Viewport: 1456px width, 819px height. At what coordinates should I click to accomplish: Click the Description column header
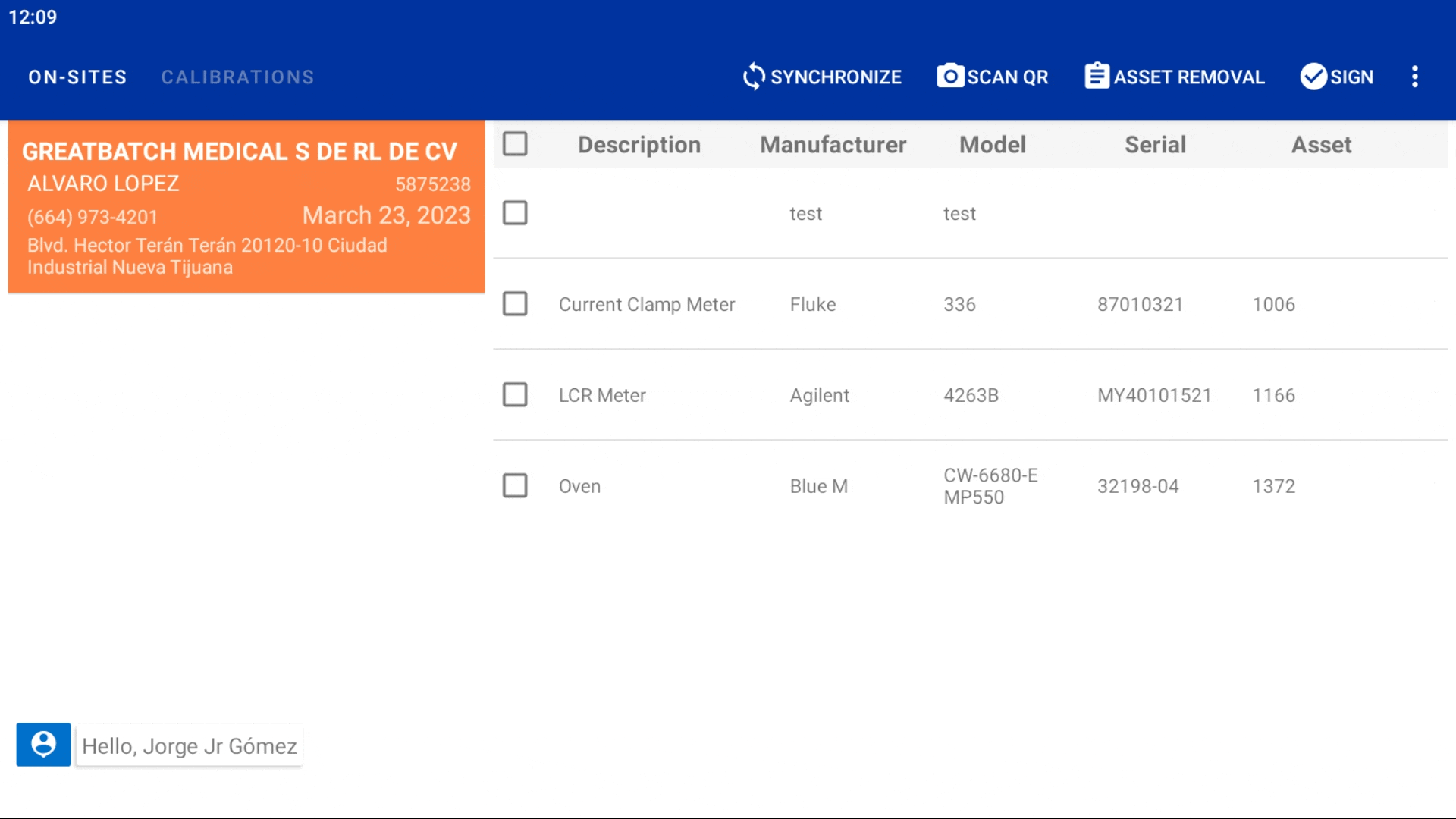click(639, 145)
